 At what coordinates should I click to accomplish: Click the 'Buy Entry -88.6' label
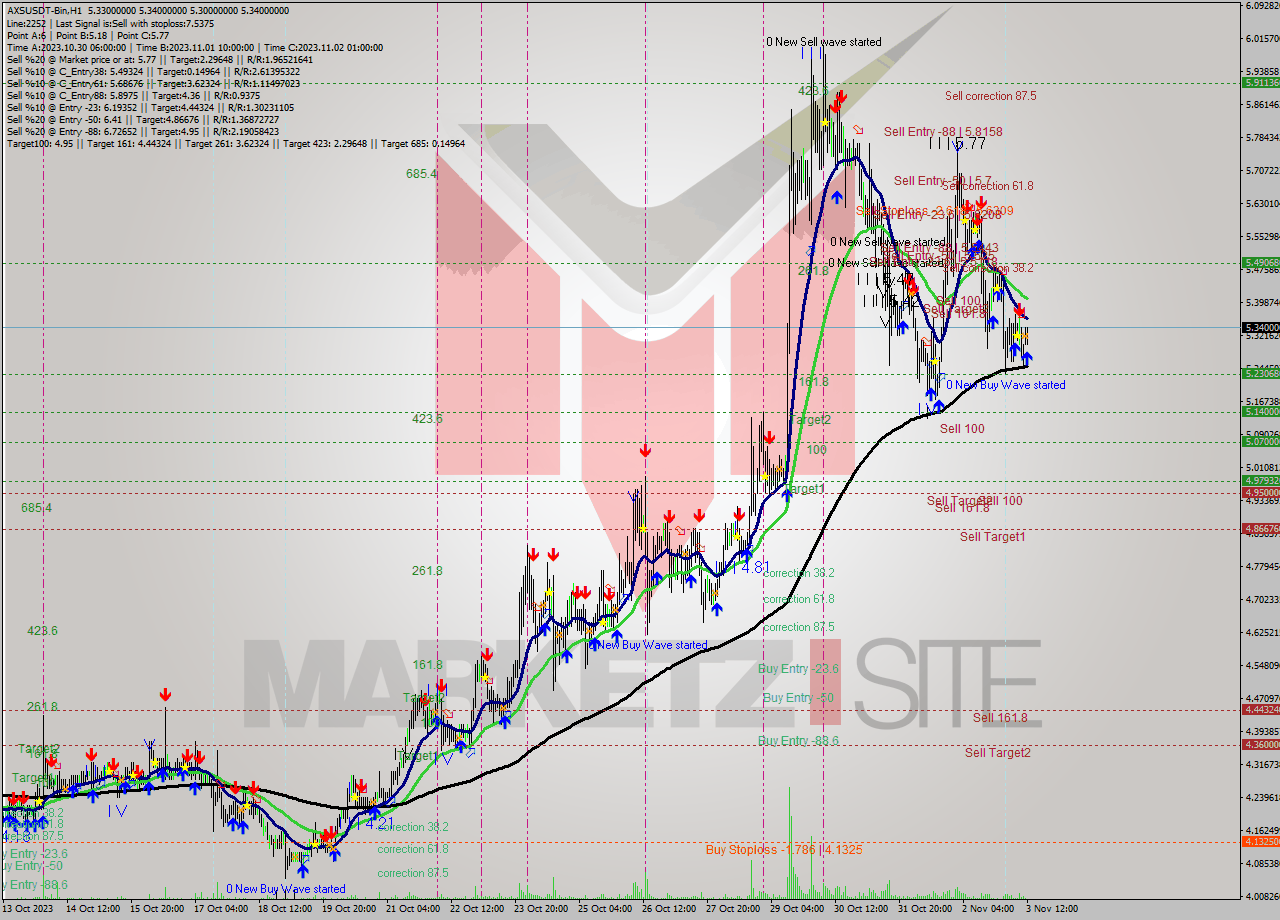pyautogui.click(x=798, y=740)
